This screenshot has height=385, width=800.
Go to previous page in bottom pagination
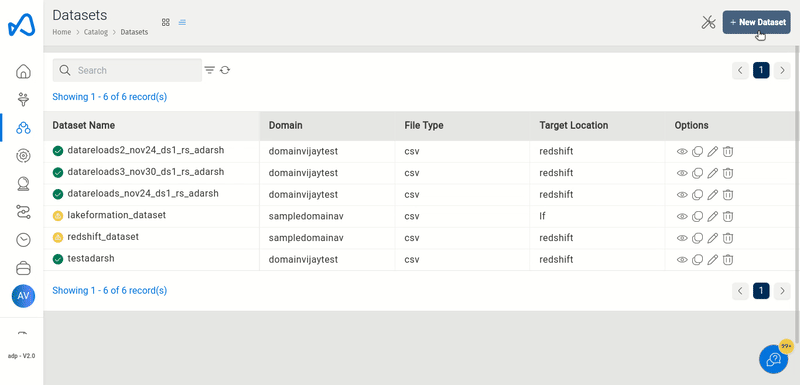click(x=740, y=291)
